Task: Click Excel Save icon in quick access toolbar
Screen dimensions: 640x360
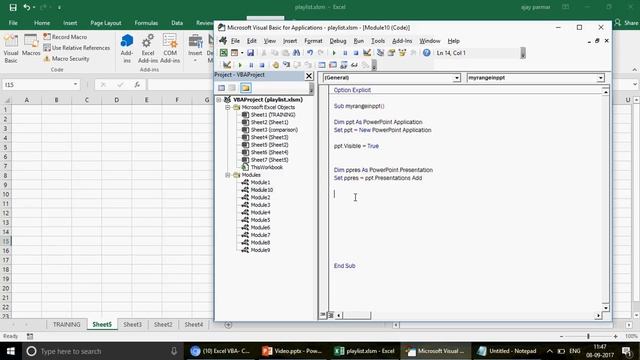Action: click(13, 7)
